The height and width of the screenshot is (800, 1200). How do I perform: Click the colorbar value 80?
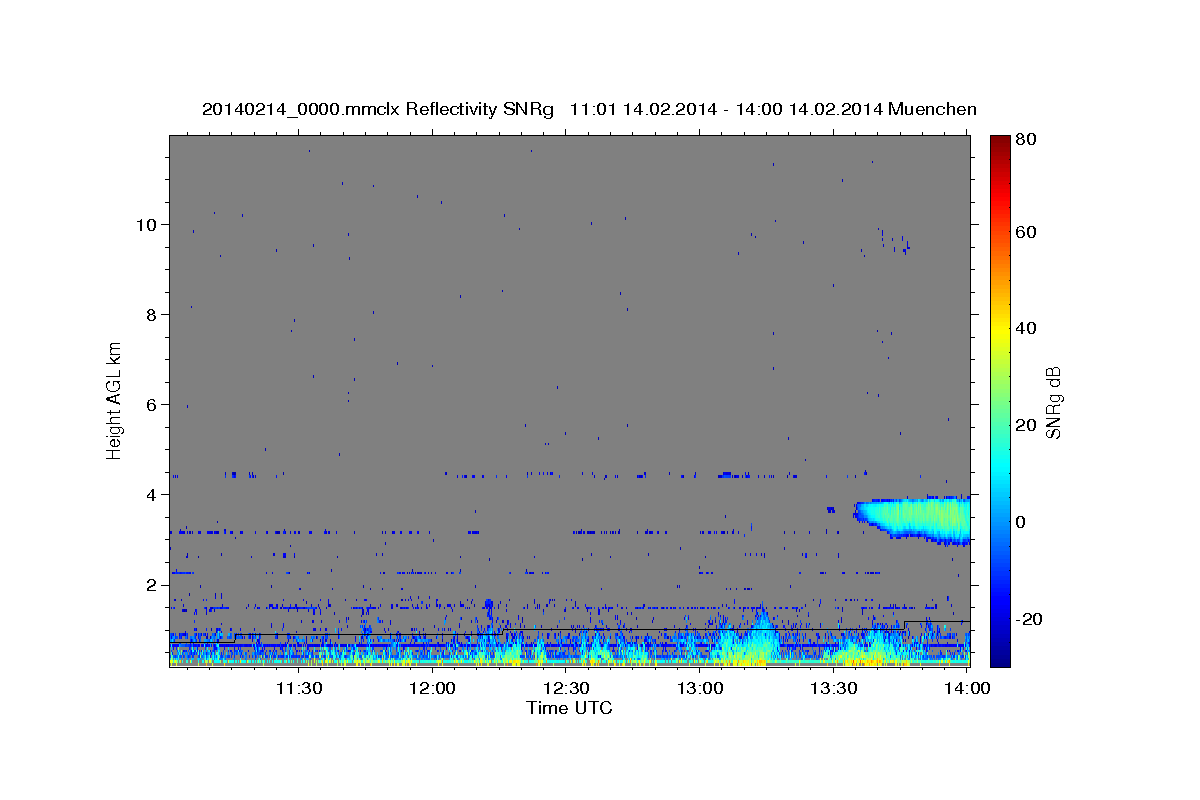(x=1025, y=141)
